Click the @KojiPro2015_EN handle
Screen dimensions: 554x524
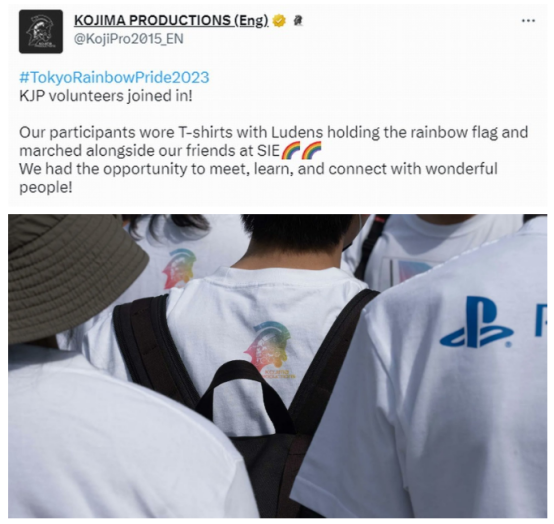click(129, 39)
